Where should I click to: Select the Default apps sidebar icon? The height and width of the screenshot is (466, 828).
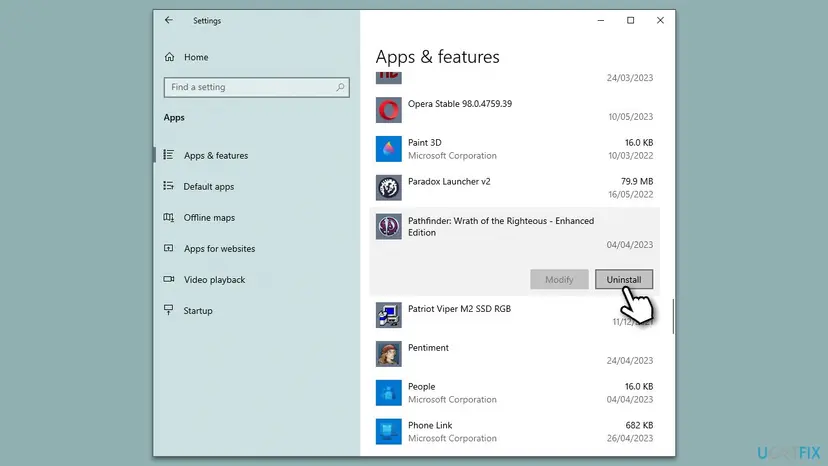(168, 186)
